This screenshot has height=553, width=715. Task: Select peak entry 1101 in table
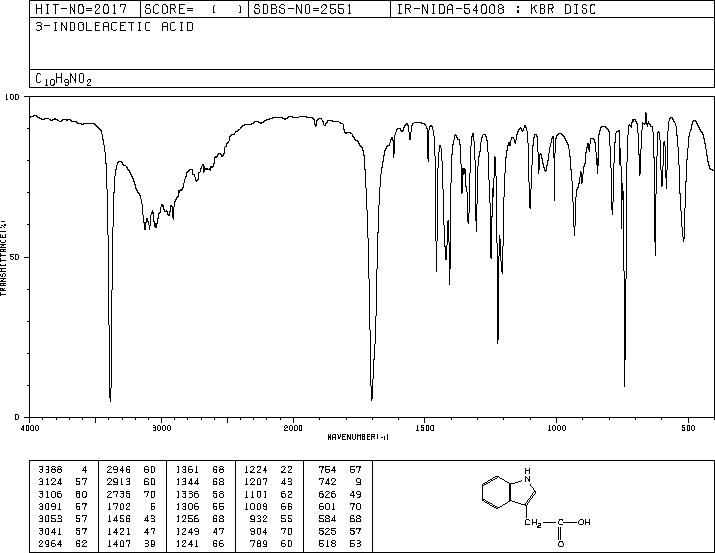tap(269, 494)
